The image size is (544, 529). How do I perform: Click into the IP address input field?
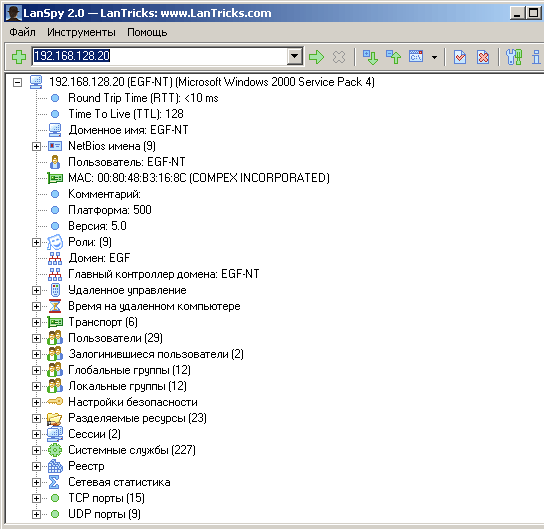pyautogui.click(x=159, y=56)
